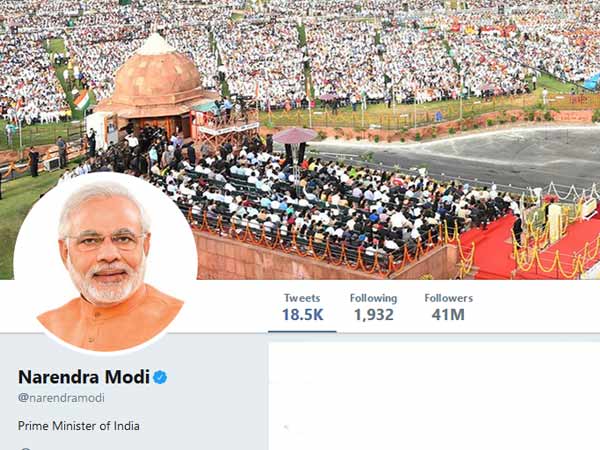Click the 41M followers count
The width and height of the screenshot is (600, 450).
pos(448,315)
